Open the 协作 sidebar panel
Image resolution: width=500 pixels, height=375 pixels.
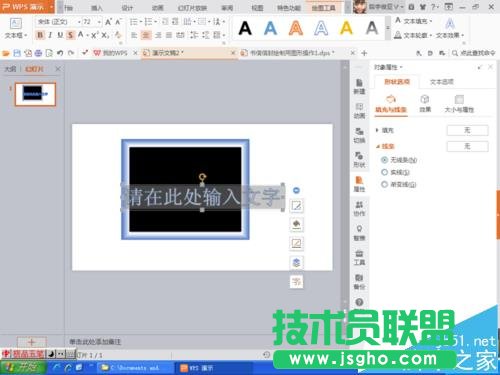(x=359, y=209)
